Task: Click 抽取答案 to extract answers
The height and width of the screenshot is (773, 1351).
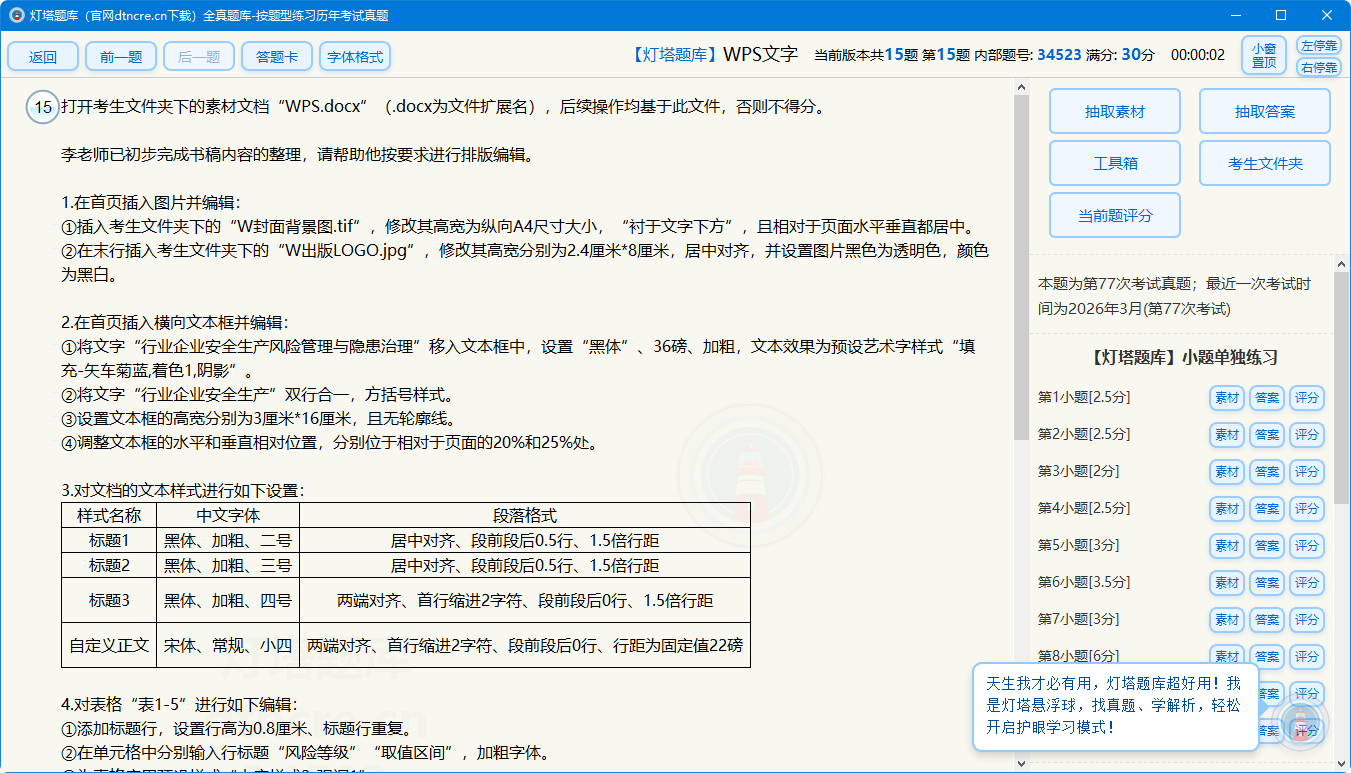Action: (1265, 111)
